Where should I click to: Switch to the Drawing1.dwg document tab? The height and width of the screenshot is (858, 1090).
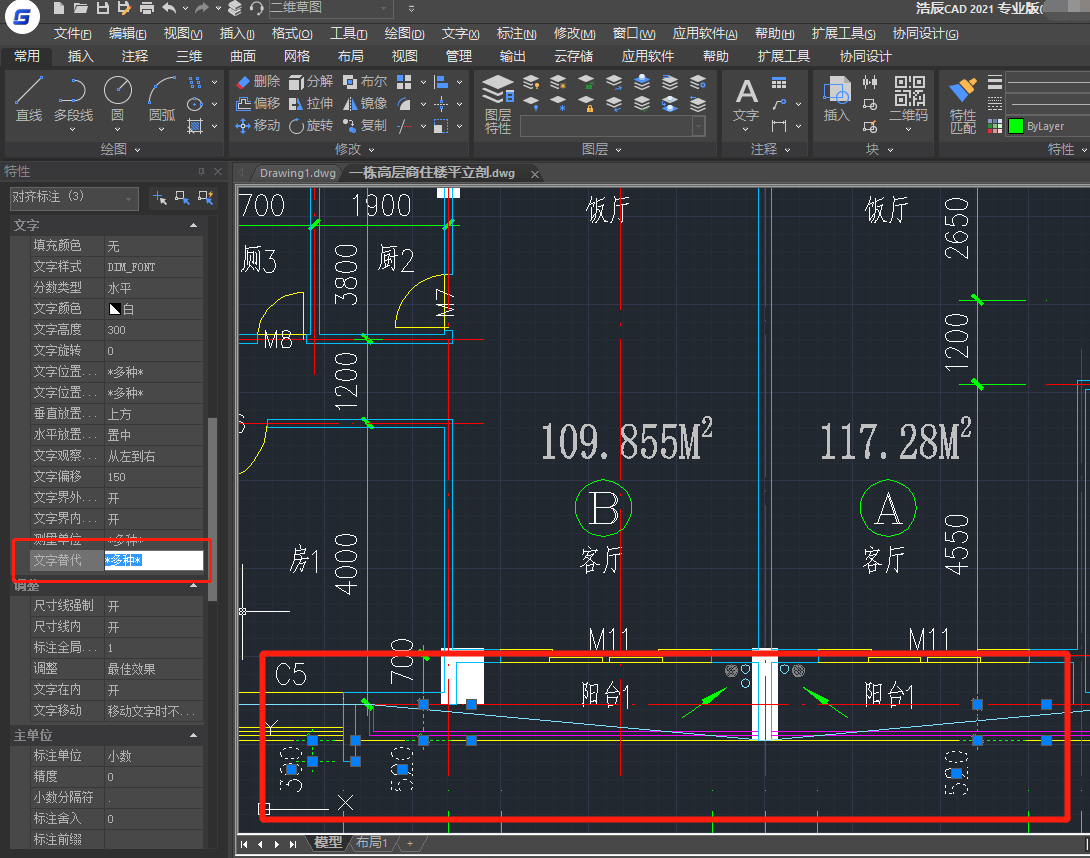coord(297,173)
